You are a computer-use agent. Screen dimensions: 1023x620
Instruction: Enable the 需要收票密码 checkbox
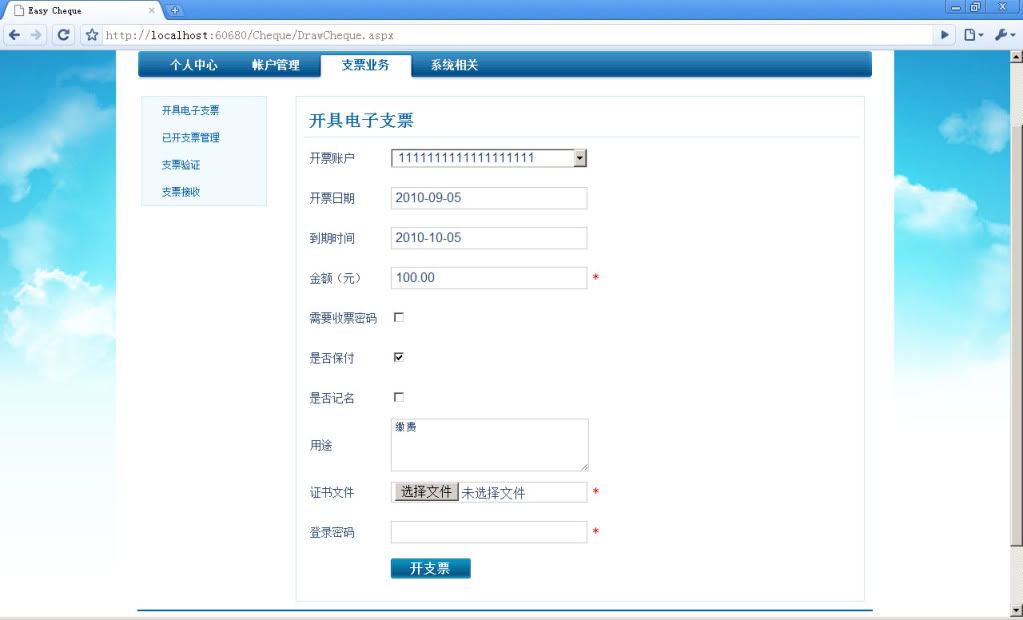[x=399, y=317]
